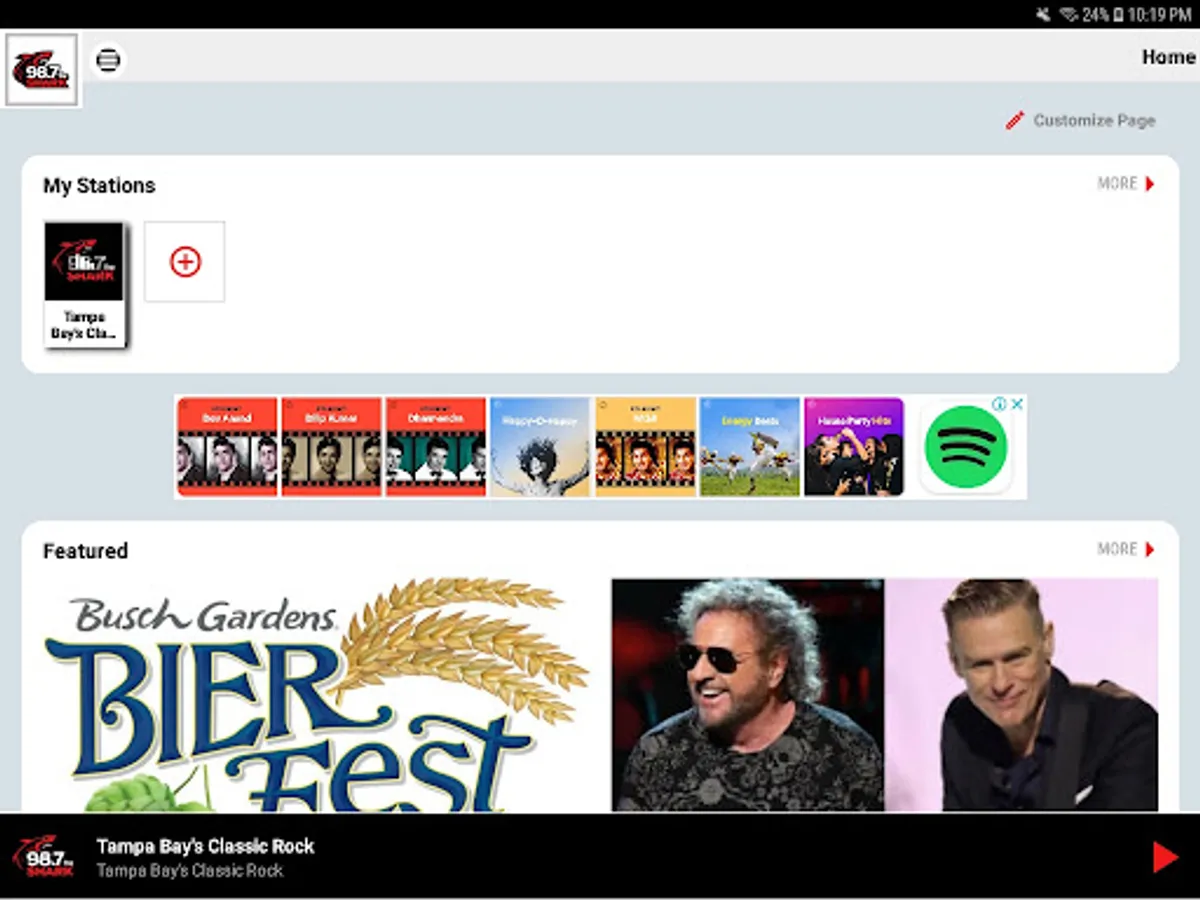Tap the 98.7 Shark logo in player bar
The image size is (1200, 900).
[42, 857]
